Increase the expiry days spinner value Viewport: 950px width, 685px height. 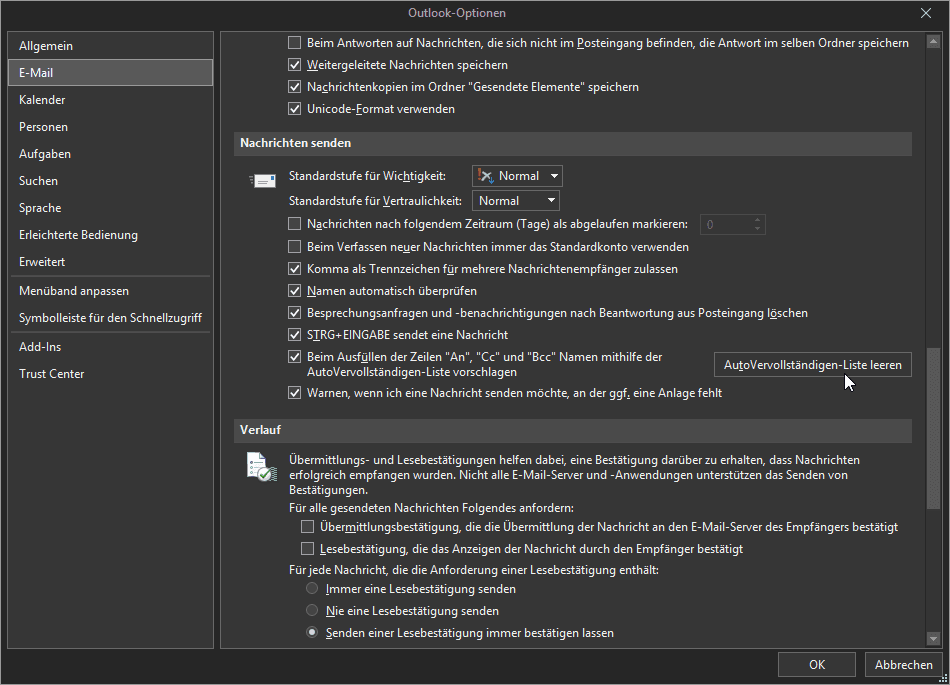(x=757, y=220)
